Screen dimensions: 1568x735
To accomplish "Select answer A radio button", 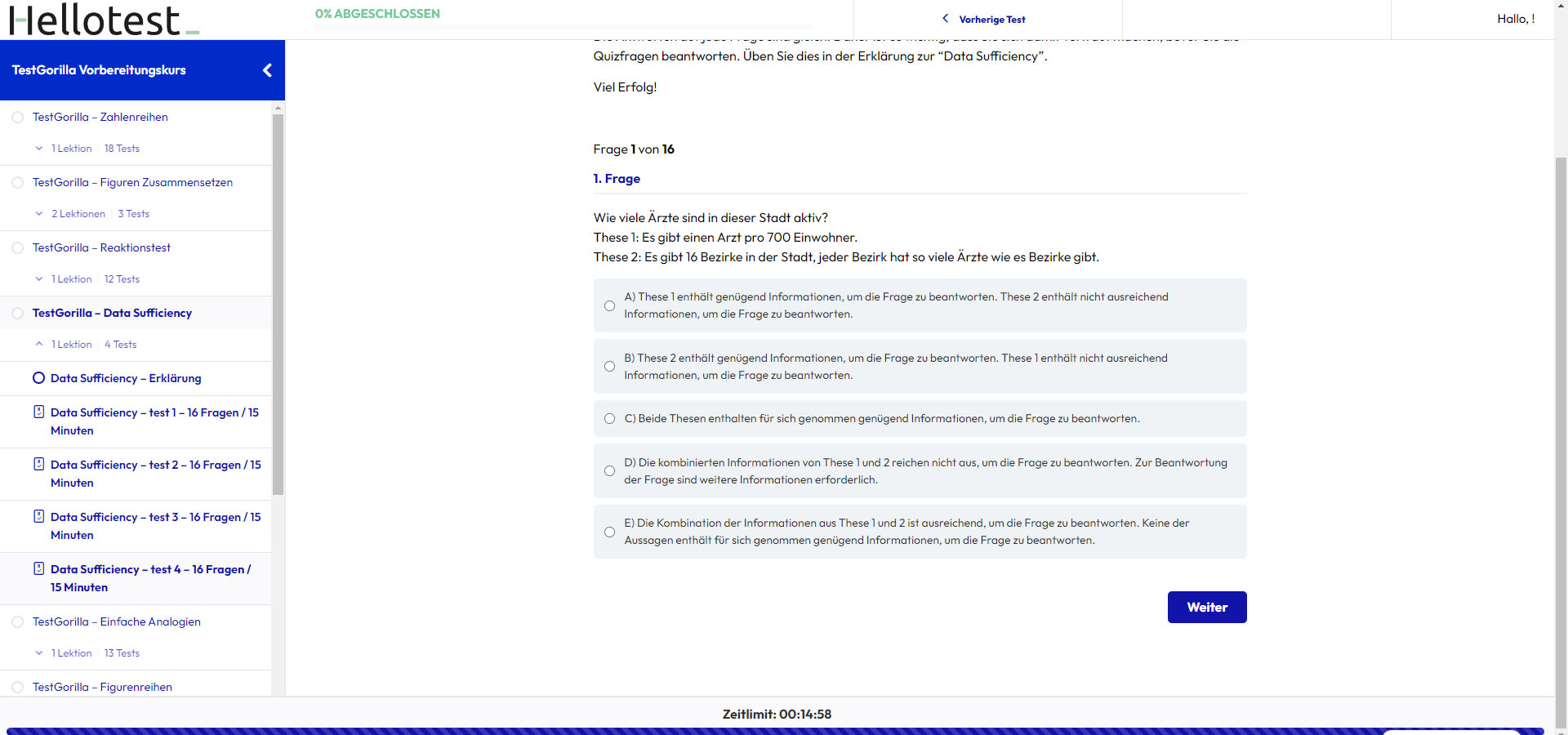I will tap(609, 305).
